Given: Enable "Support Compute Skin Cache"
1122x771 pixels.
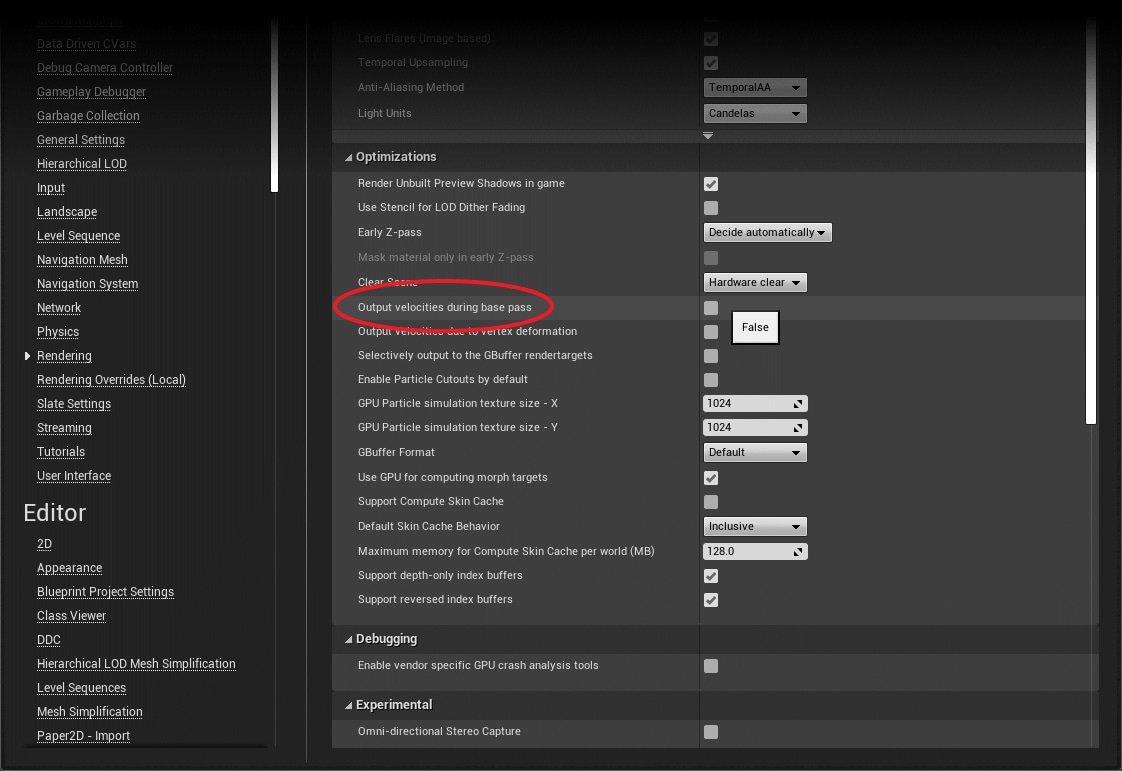Looking at the screenshot, I should (710, 502).
